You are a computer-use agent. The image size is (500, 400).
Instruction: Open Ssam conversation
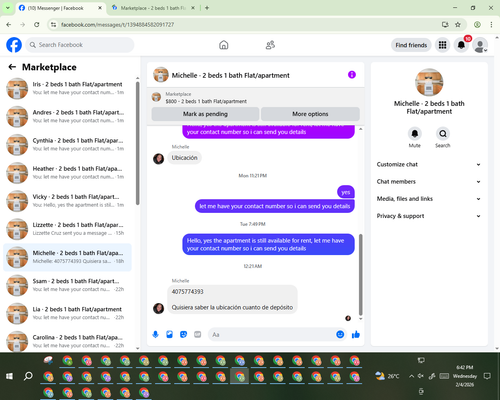click(67, 285)
